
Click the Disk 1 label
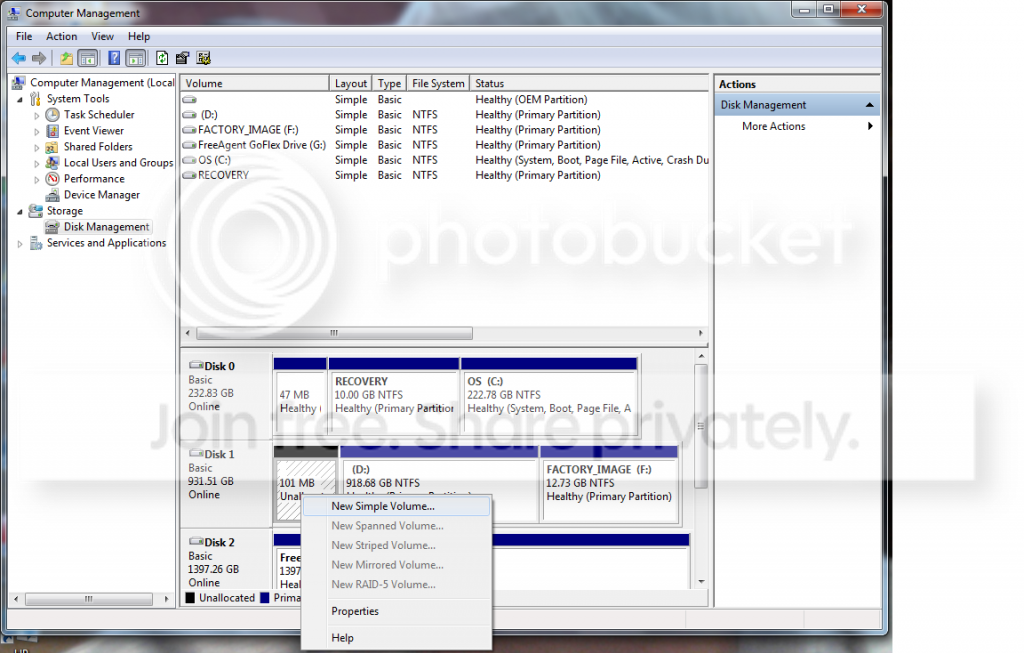(219, 454)
